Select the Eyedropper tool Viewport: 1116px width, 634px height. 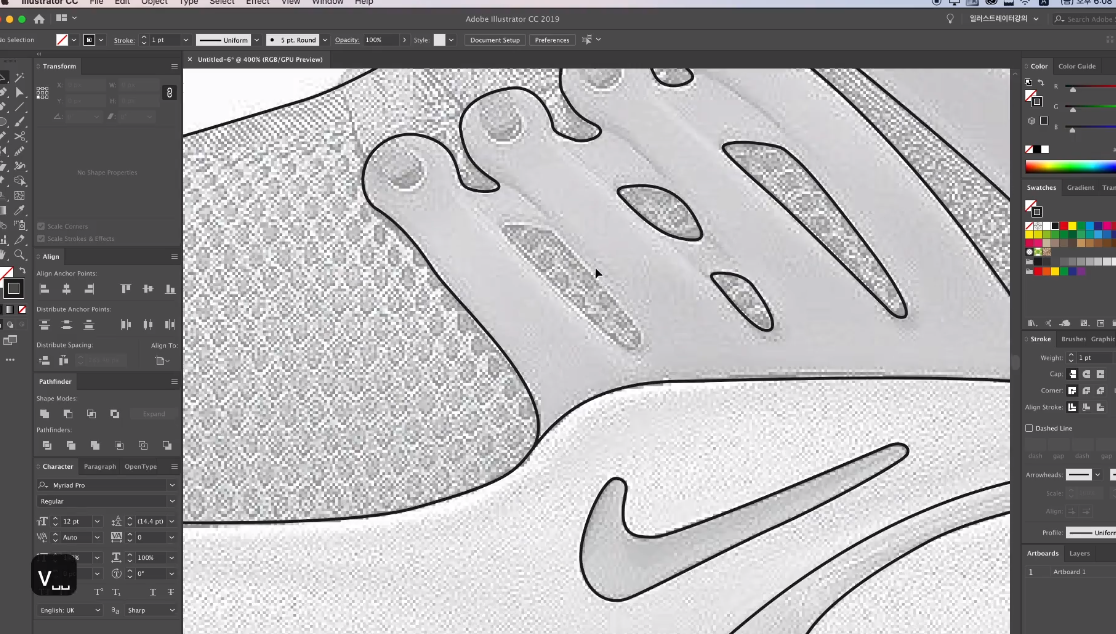(19, 211)
